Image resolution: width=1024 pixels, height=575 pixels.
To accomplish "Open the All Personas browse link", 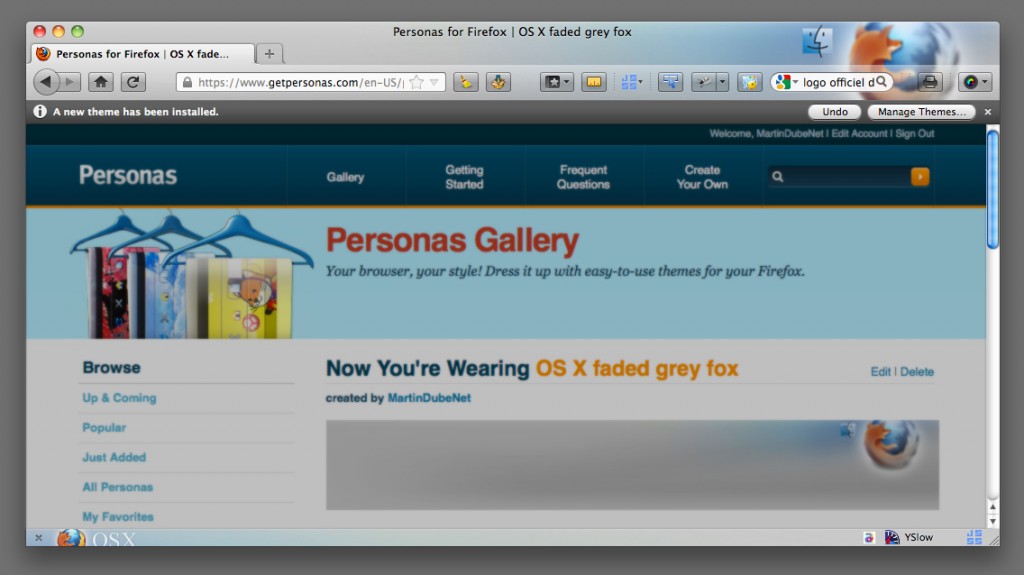I will point(118,487).
